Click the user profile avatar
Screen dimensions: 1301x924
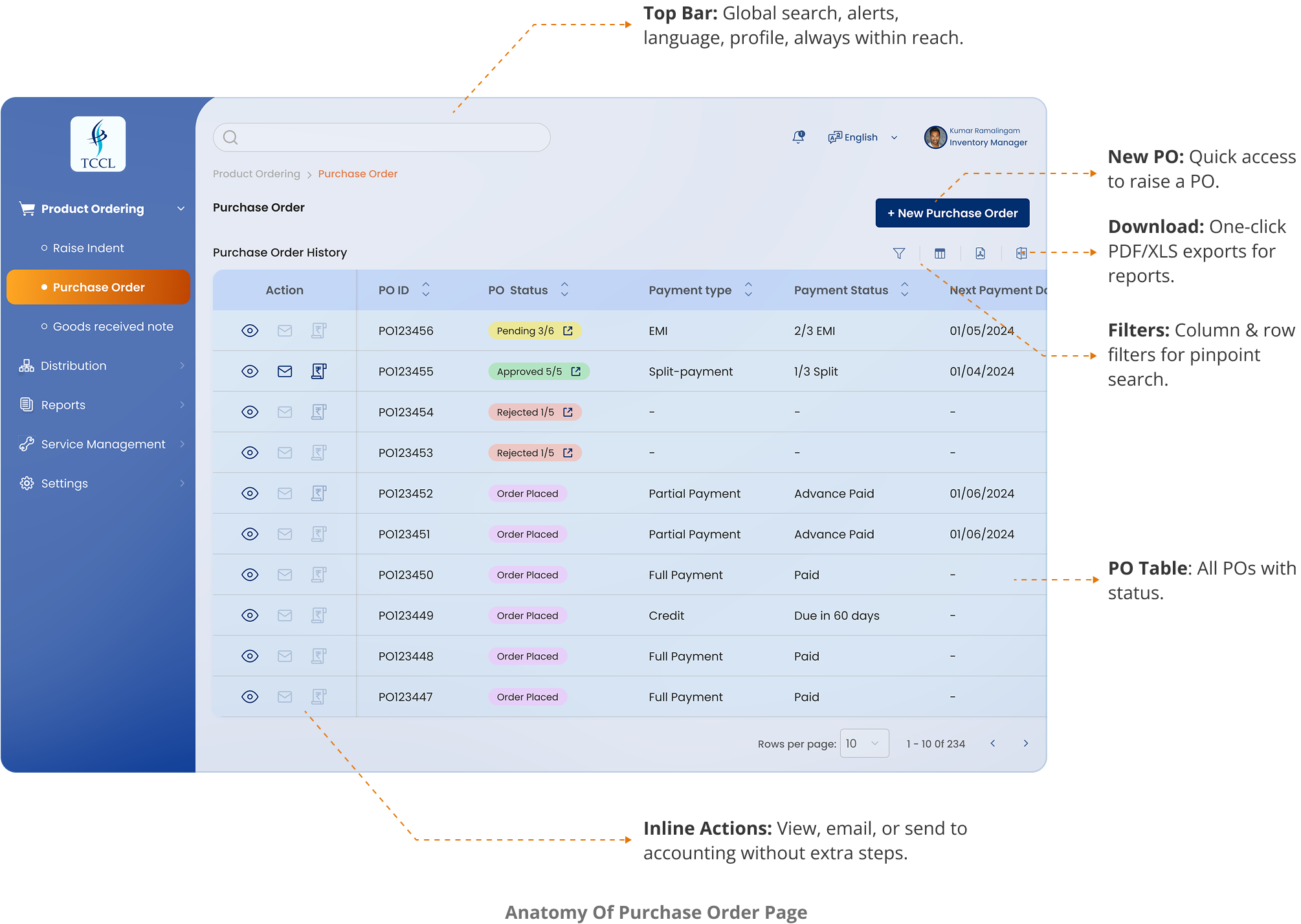935,137
